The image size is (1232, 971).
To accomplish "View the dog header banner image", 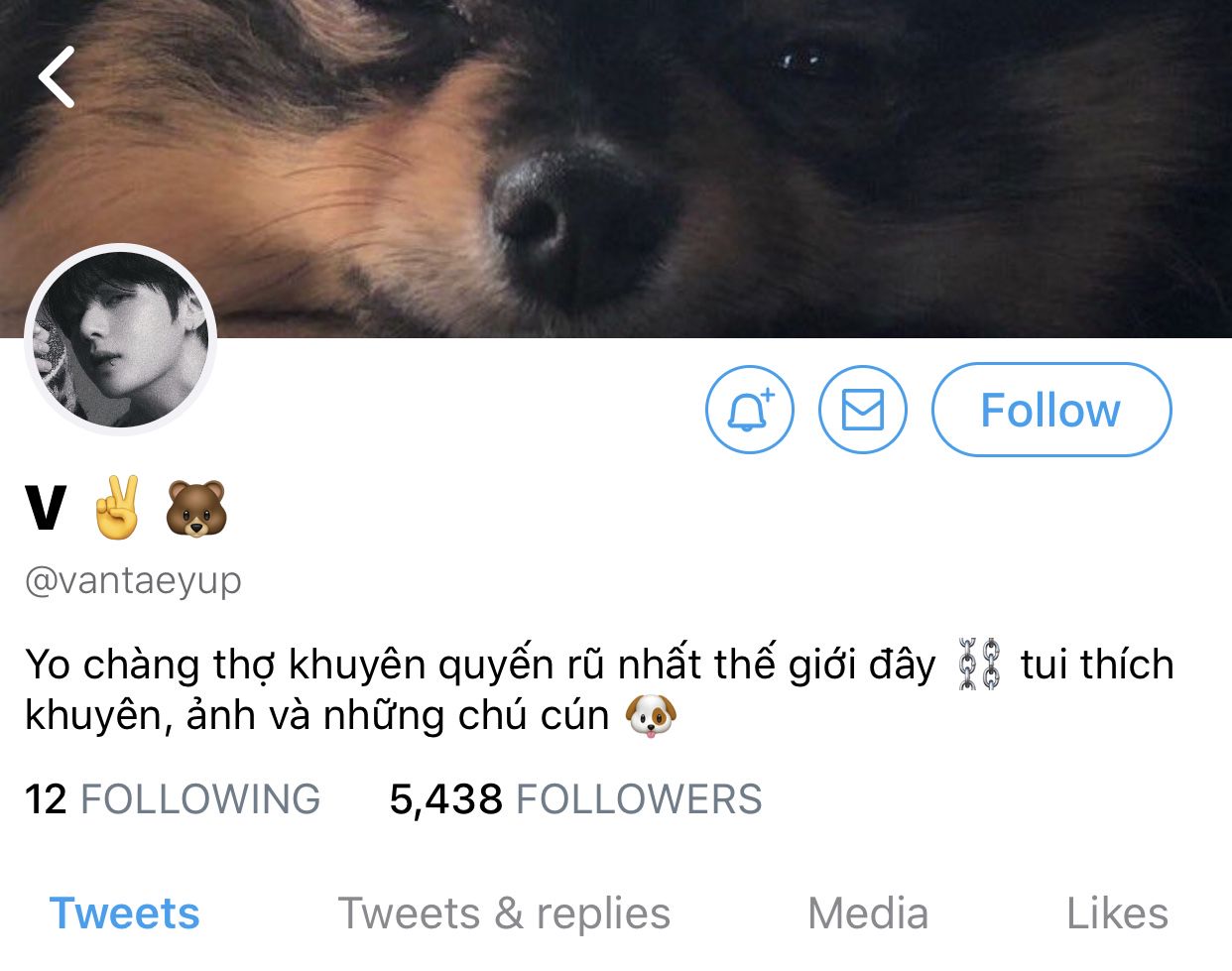I will click(616, 169).
